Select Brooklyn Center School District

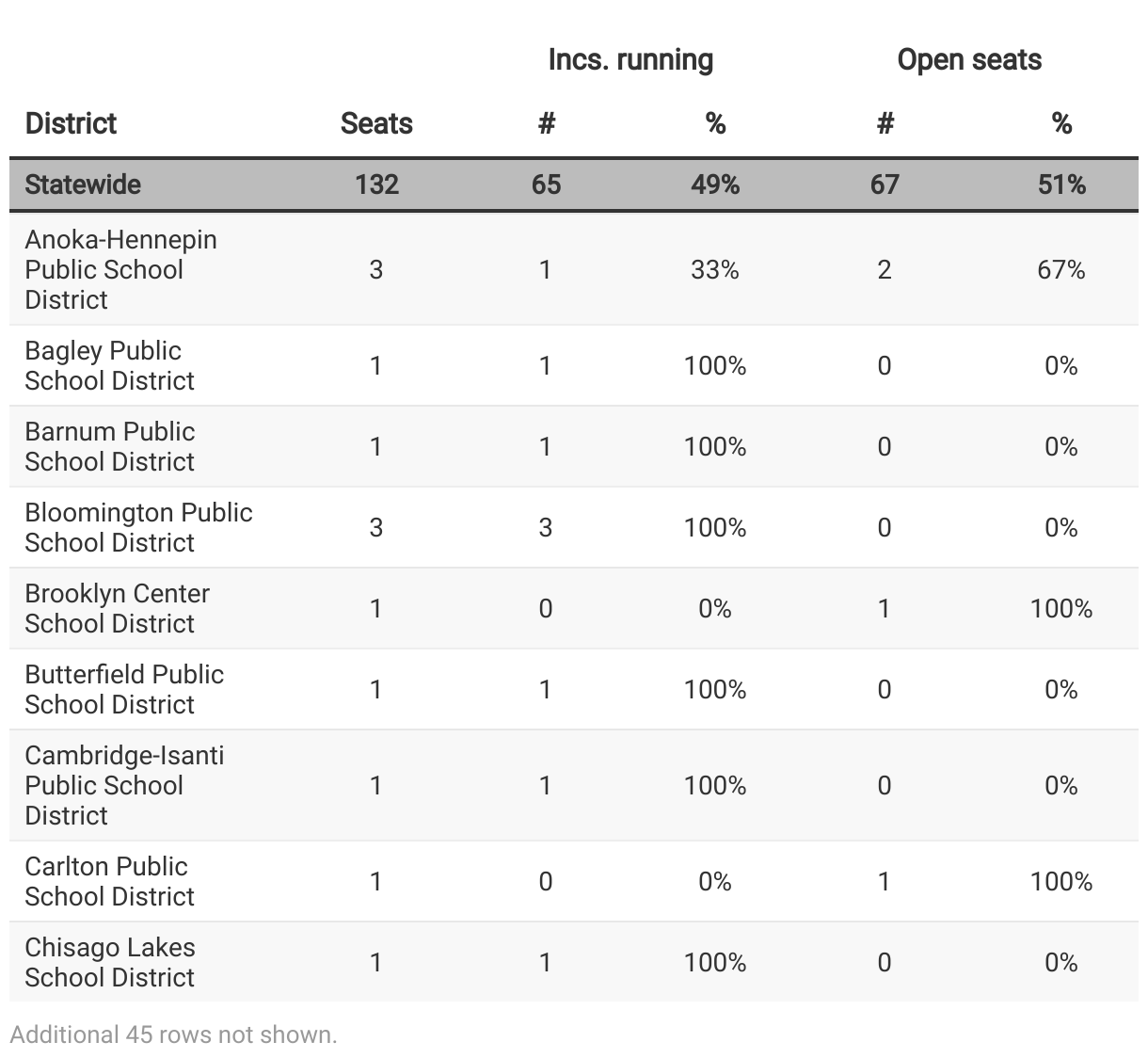pos(117,608)
